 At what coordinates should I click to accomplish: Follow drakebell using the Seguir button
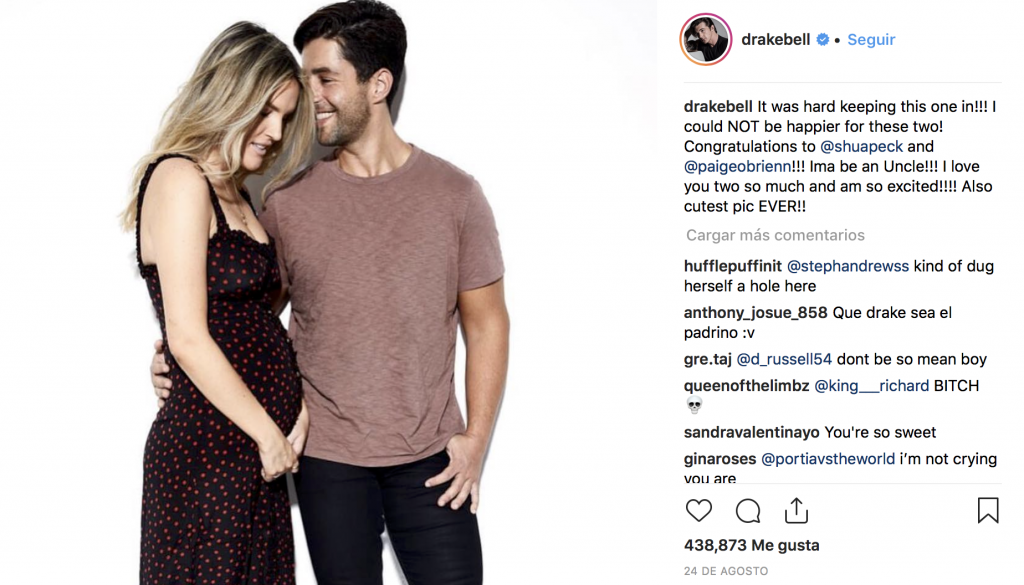click(871, 40)
